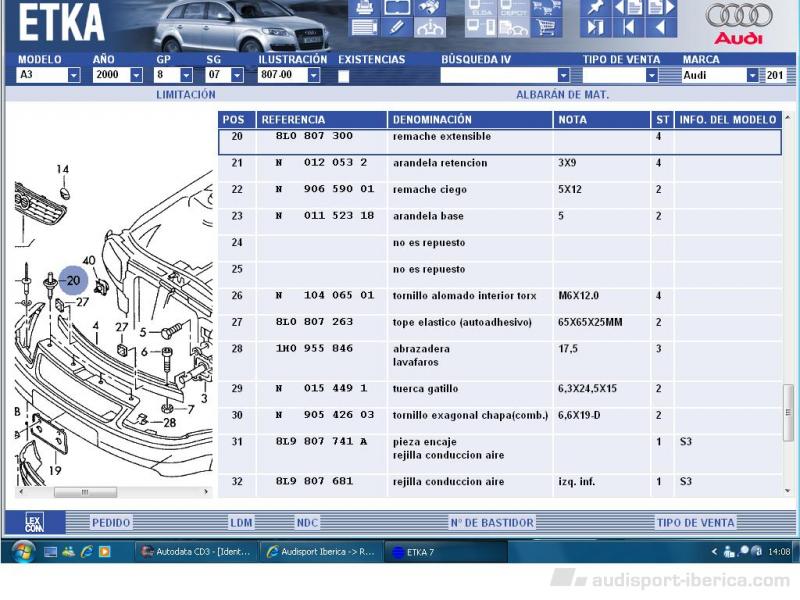Select row 'arandela retencion'
The image size is (800, 600).
(500, 168)
